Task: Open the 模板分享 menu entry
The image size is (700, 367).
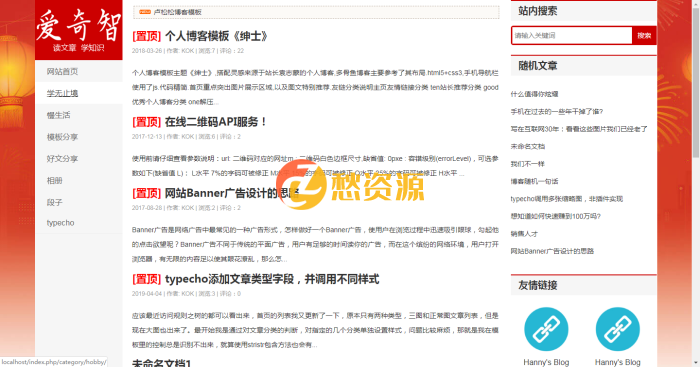Action: click(x=62, y=137)
